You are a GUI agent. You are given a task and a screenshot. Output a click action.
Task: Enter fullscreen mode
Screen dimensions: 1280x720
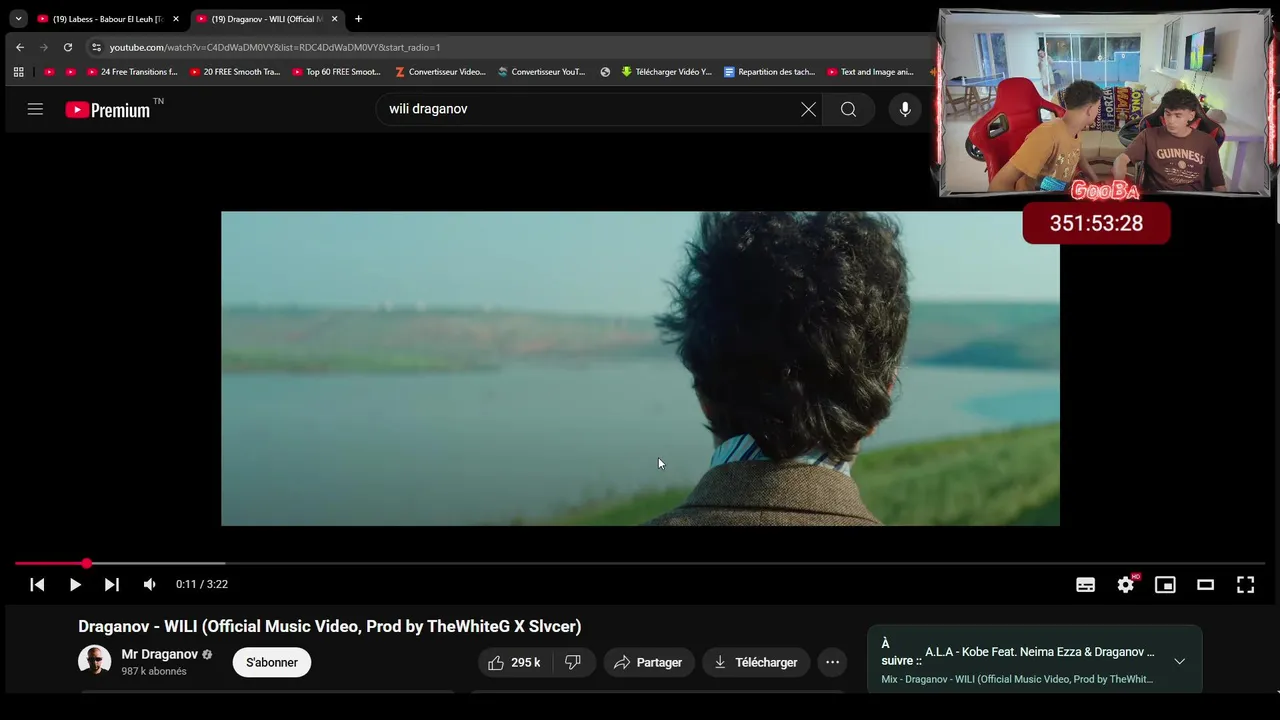point(1245,585)
